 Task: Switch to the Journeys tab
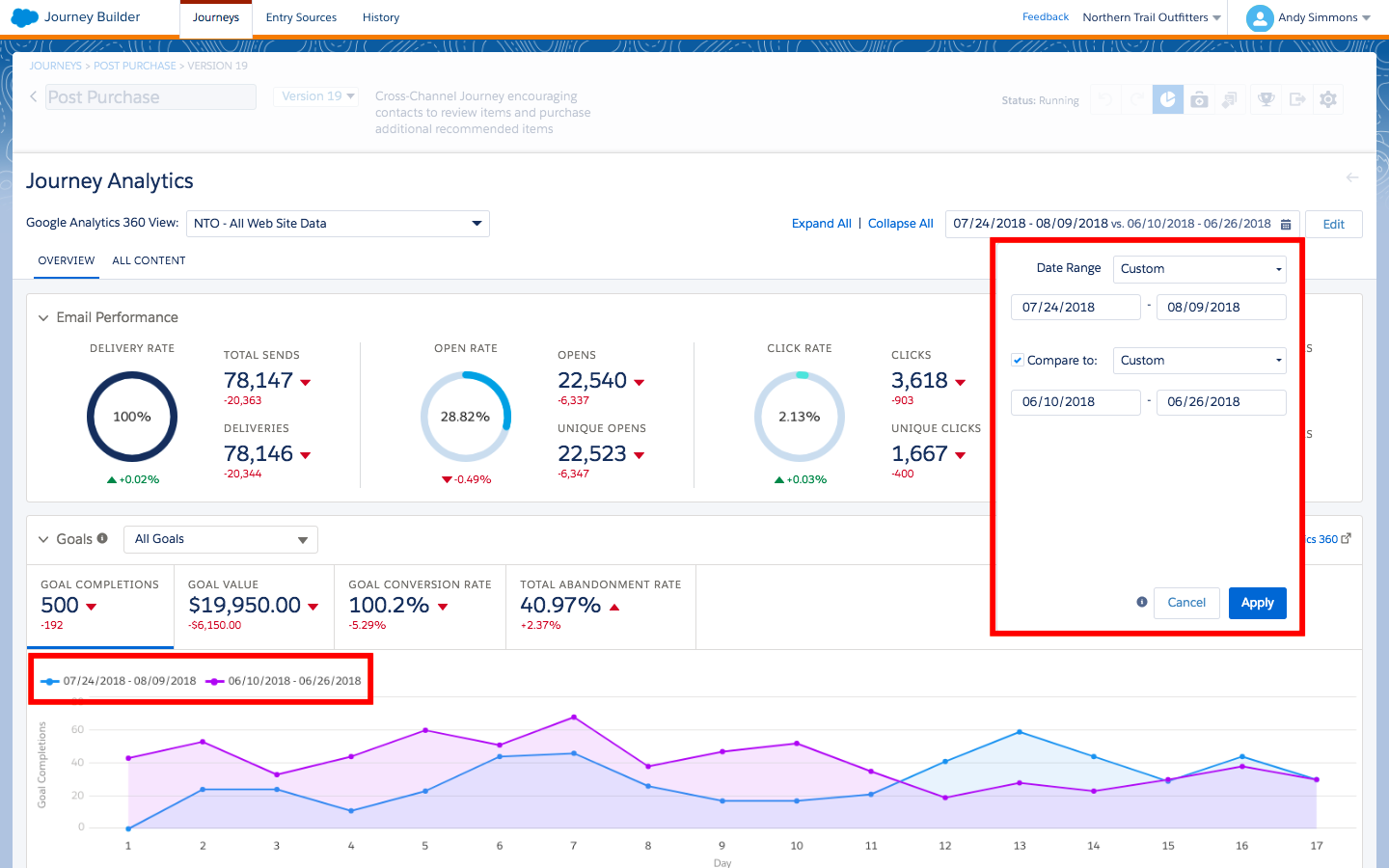(x=216, y=17)
